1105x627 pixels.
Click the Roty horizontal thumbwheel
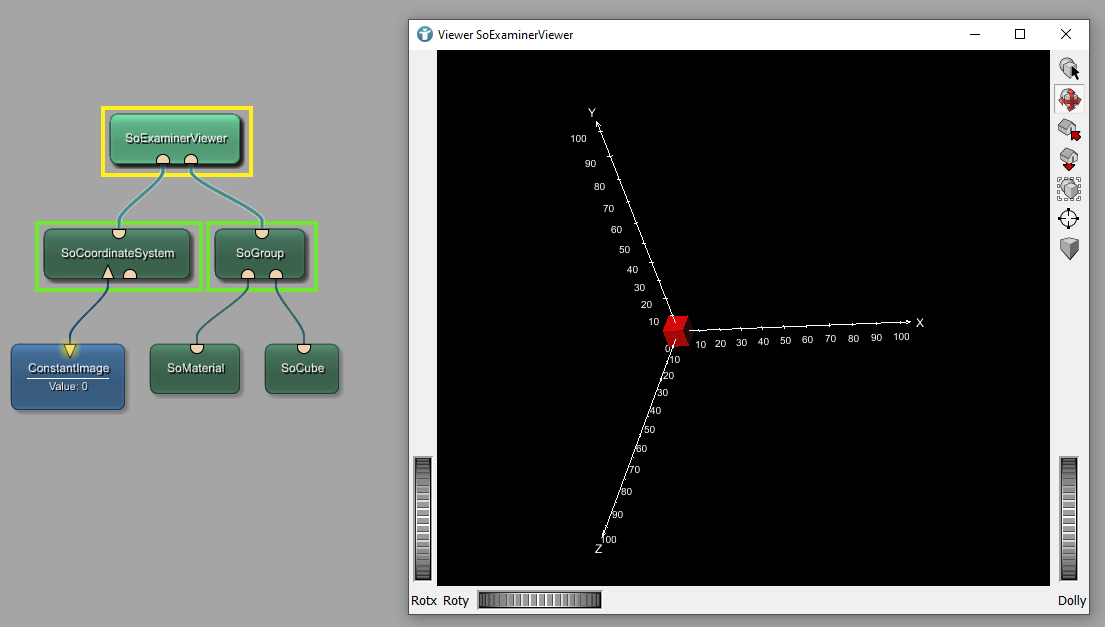coord(540,600)
